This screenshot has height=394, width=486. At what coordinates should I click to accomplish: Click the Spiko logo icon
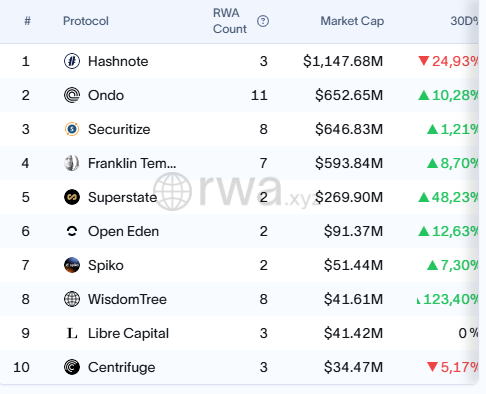tap(72, 265)
